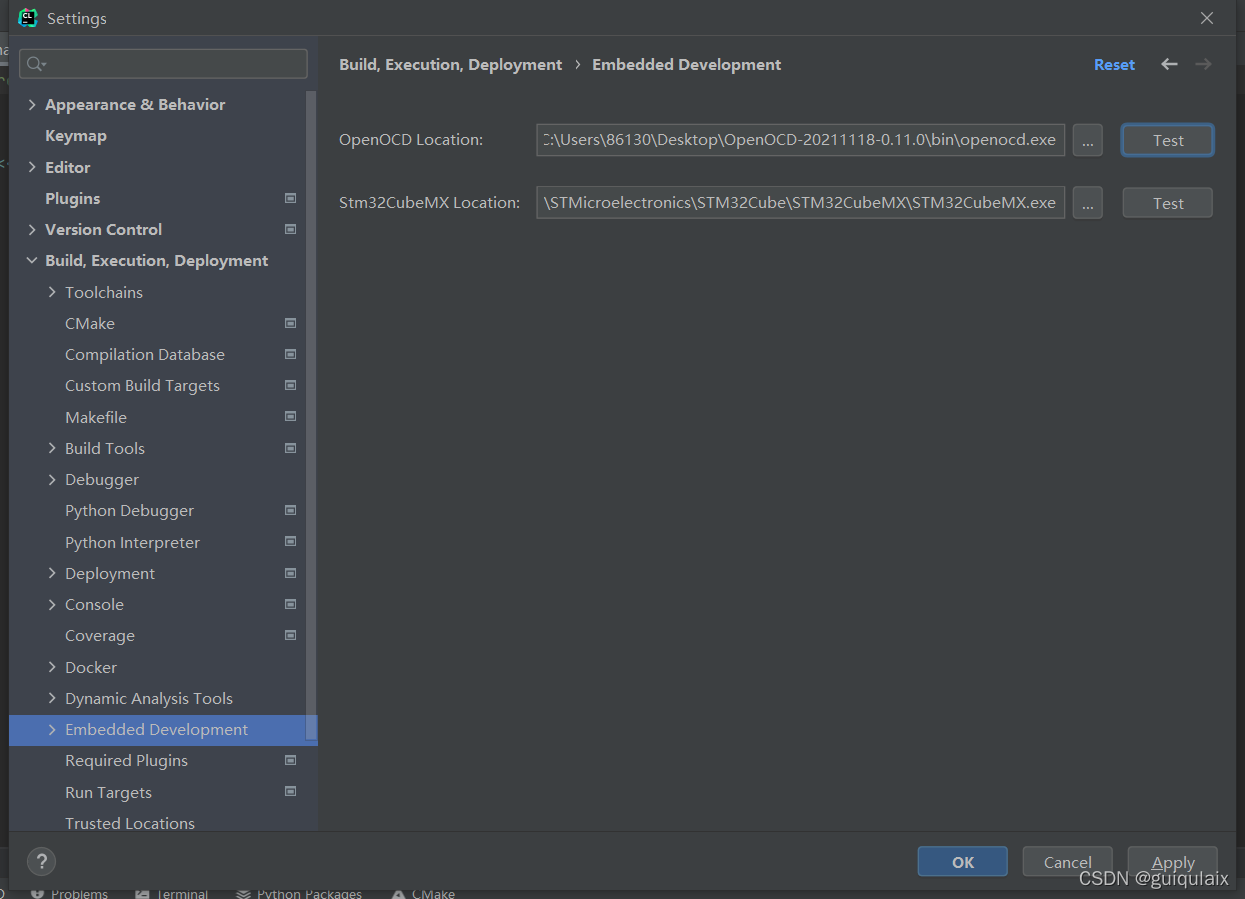Click the Cancel button
Screen dimensions: 1245x899
pos(1068,862)
